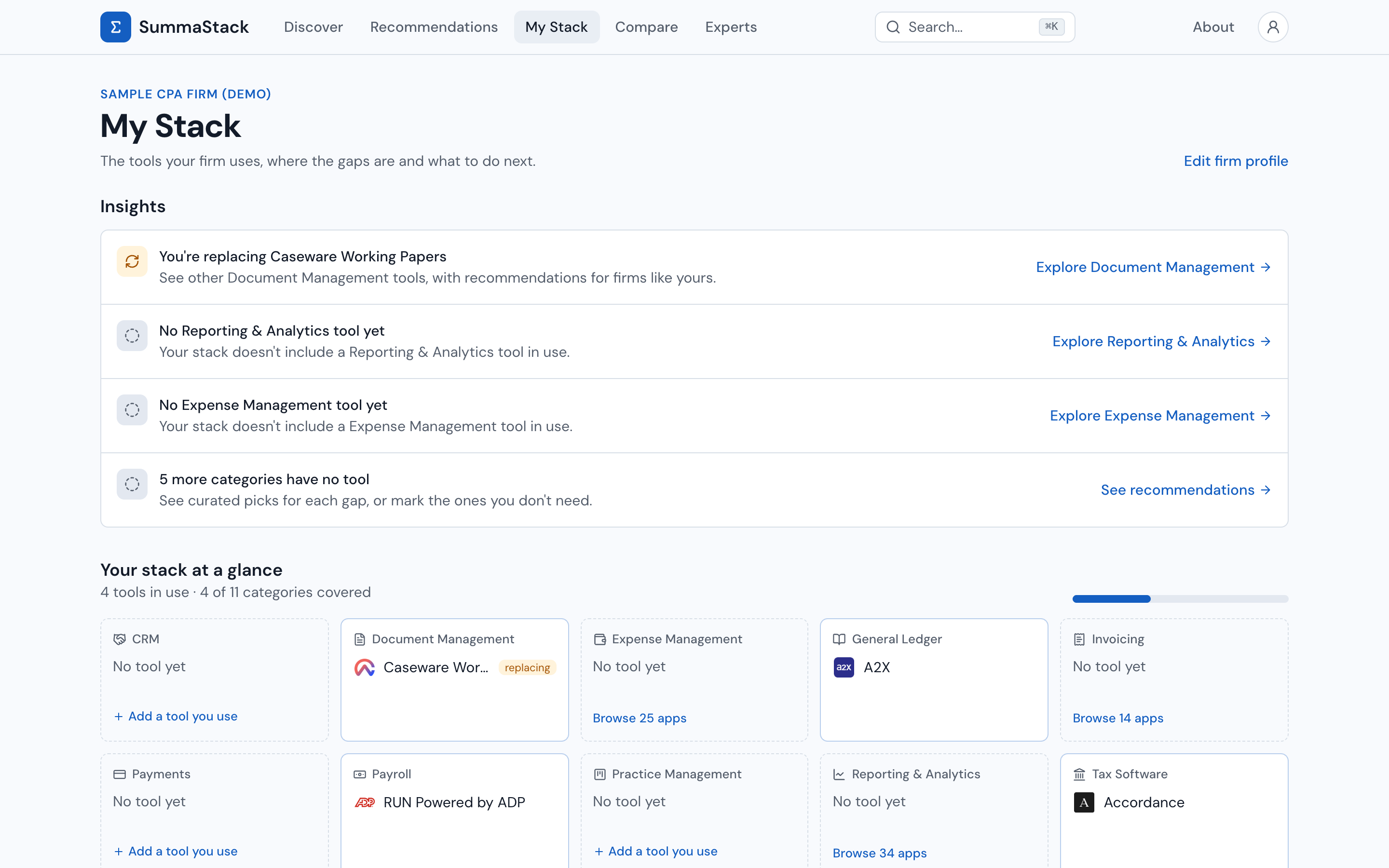The width and height of the screenshot is (1389, 868).
Task: Switch to the Compare nav tab
Action: tap(646, 27)
